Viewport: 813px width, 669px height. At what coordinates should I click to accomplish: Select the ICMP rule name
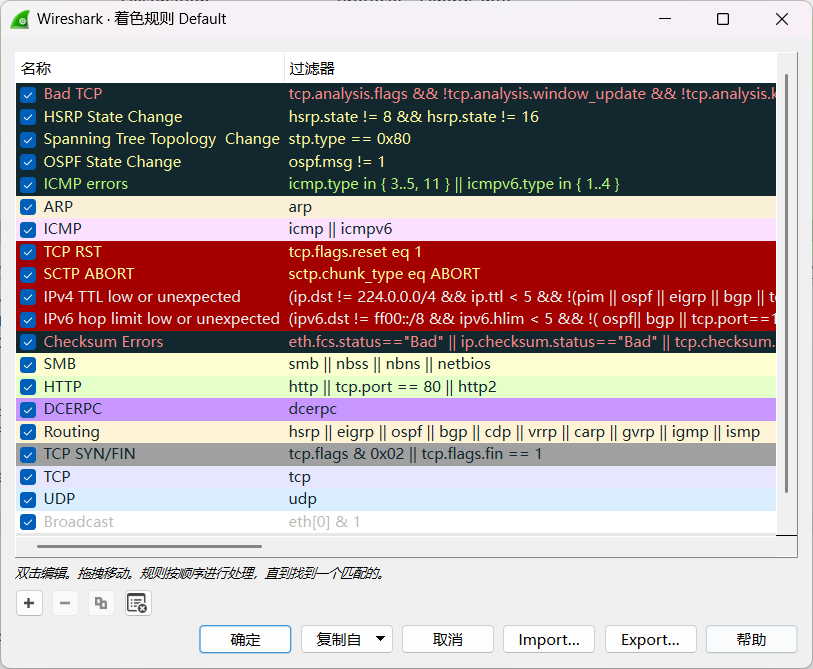pos(62,229)
